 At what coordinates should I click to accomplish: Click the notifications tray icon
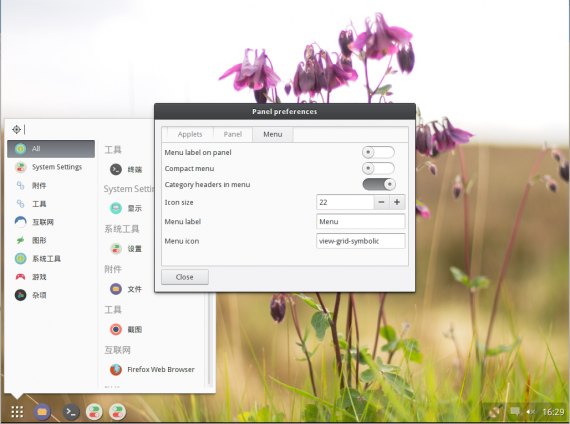pos(515,412)
